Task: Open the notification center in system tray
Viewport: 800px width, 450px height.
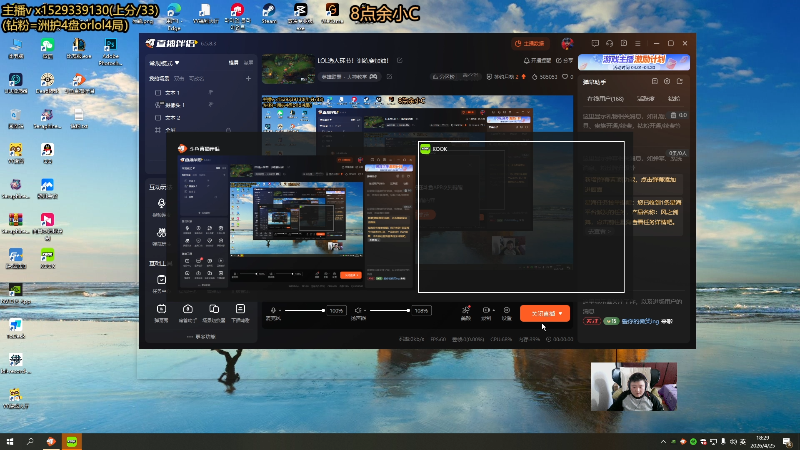Action: 787,442
